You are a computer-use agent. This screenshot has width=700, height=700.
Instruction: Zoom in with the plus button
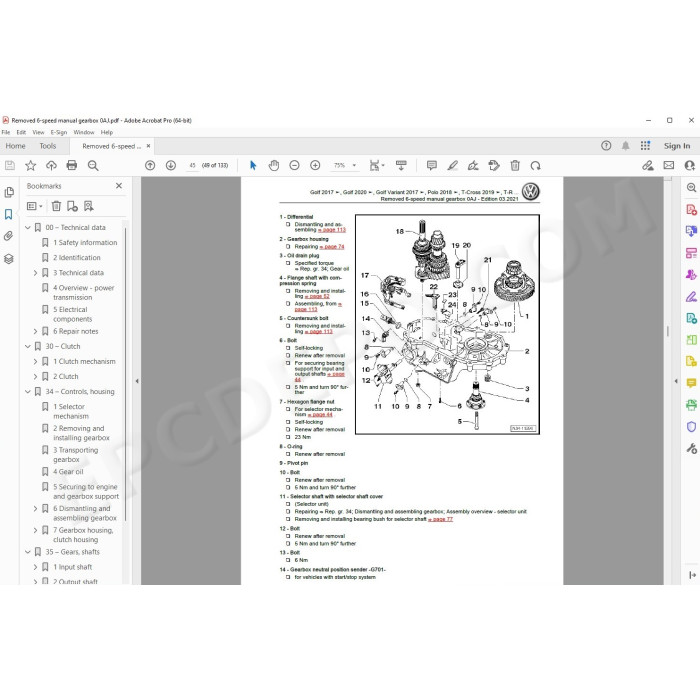click(315, 165)
